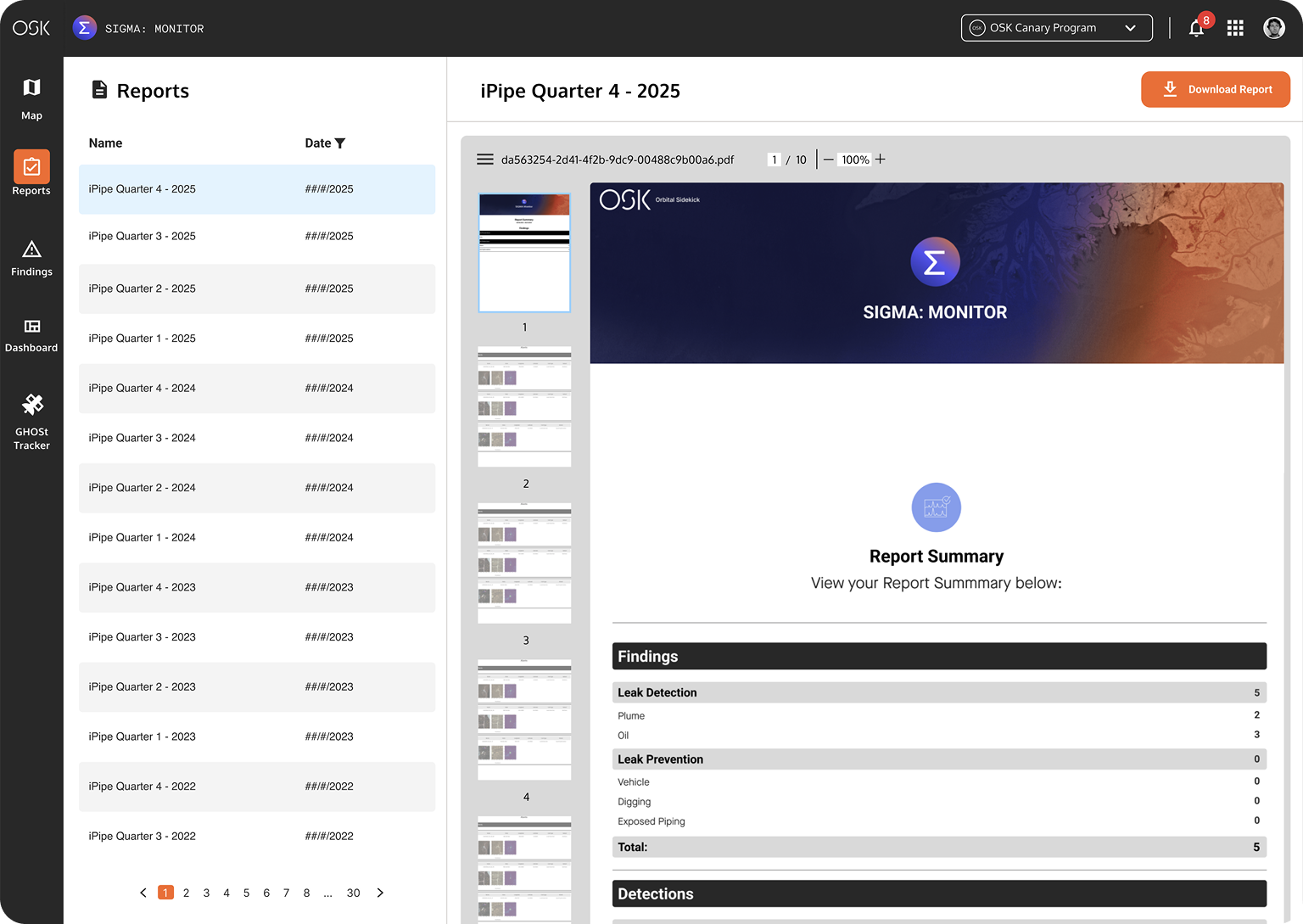
Task: Open iPipe Quarter 3 - 2023 report
Action: (x=257, y=637)
